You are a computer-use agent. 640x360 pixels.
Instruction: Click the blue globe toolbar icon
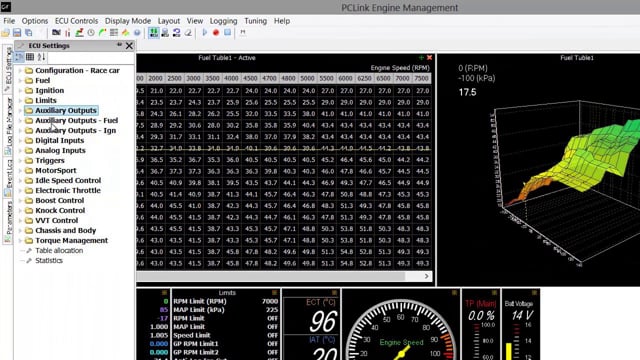click(x=137, y=33)
